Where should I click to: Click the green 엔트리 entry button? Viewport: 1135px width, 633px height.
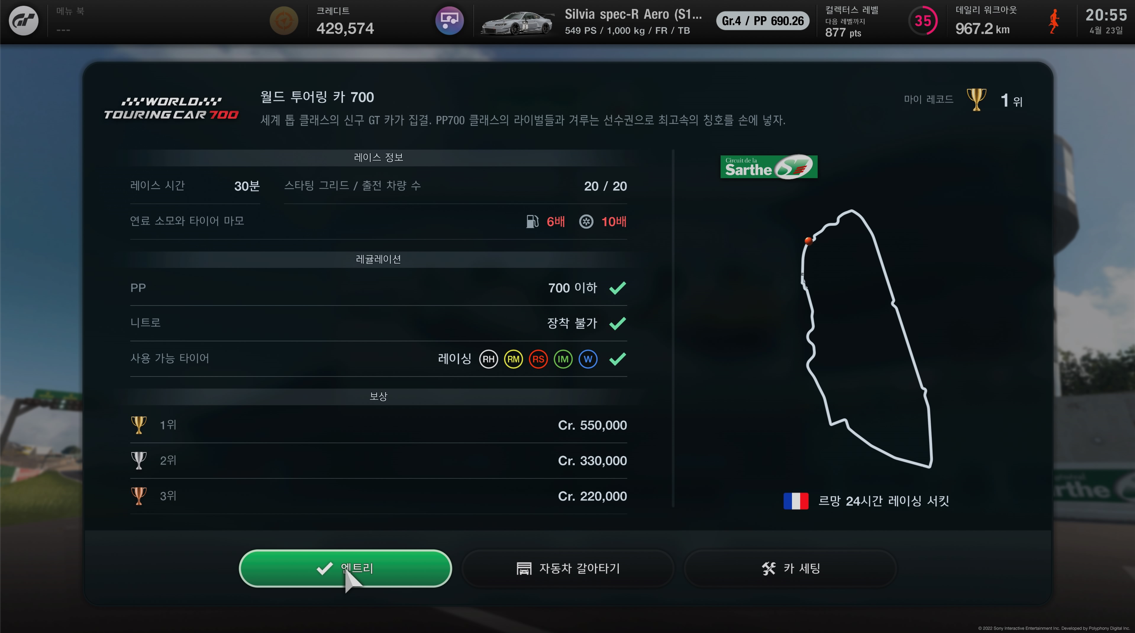(345, 569)
